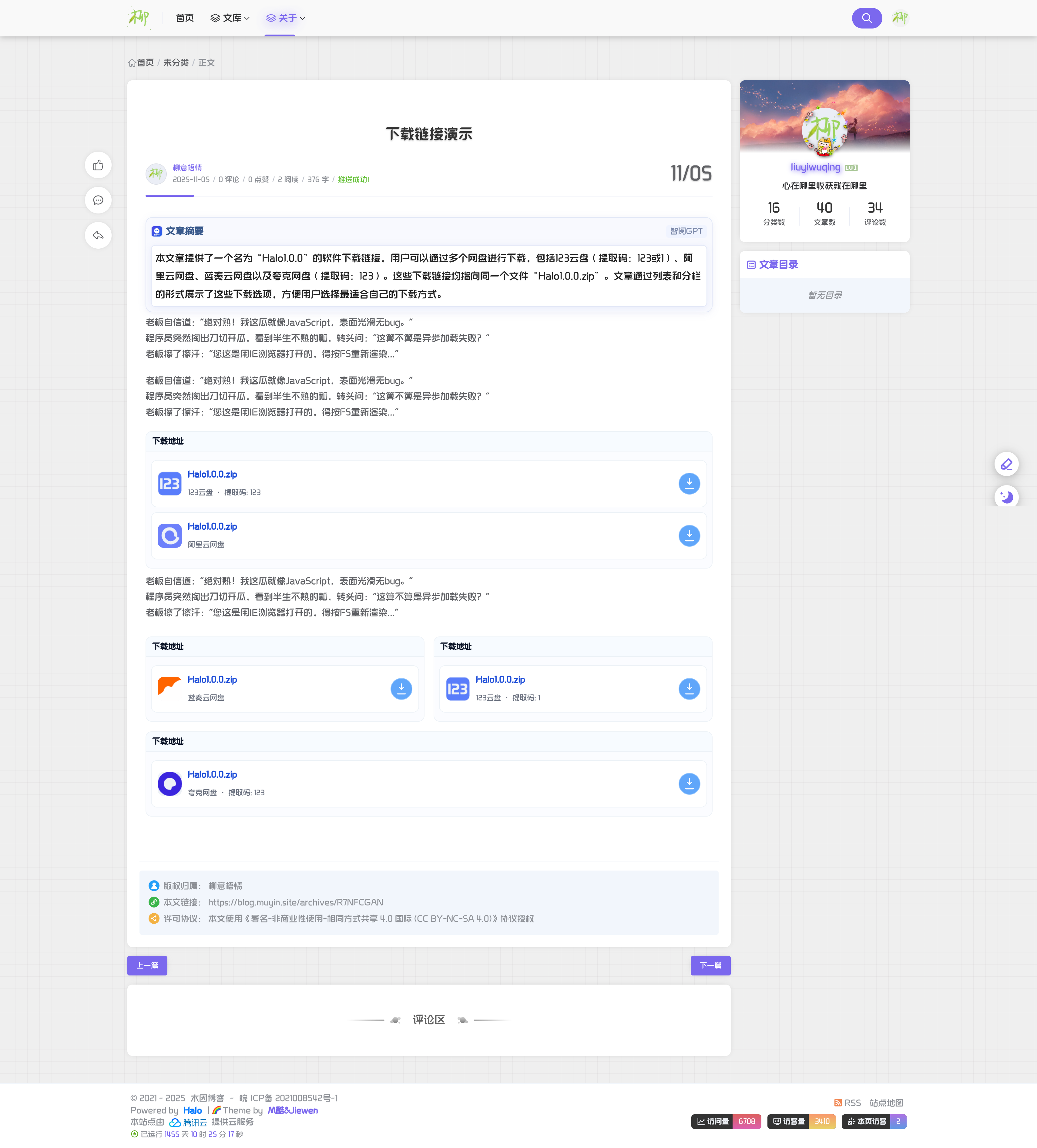Expand the 关于 dropdown menu
1037x1148 pixels.
pos(286,18)
